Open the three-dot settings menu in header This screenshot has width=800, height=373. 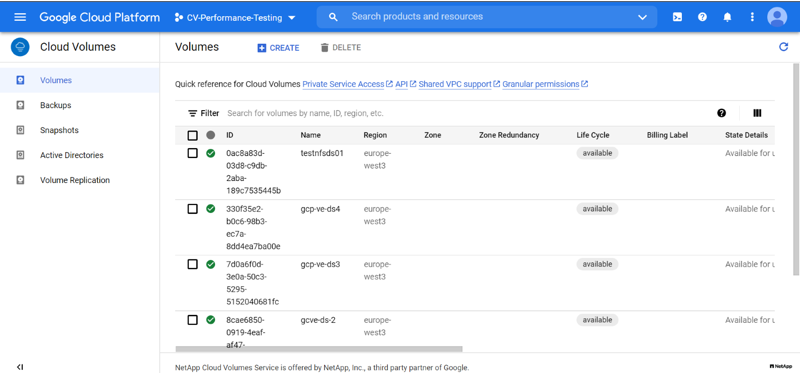pyautogui.click(x=752, y=17)
